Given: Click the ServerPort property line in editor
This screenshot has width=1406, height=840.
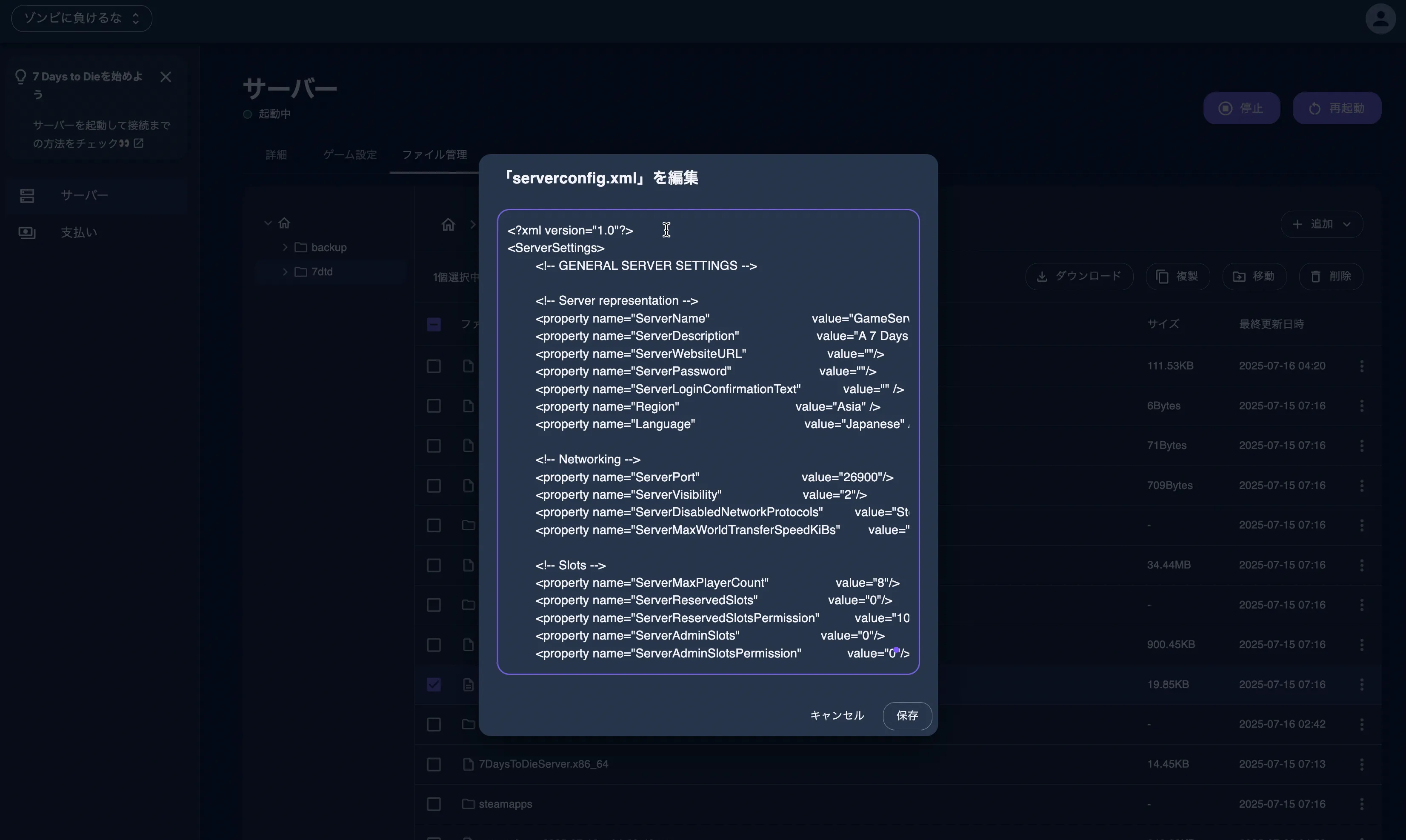Looking at the screenshot, I should coord(714,477).
